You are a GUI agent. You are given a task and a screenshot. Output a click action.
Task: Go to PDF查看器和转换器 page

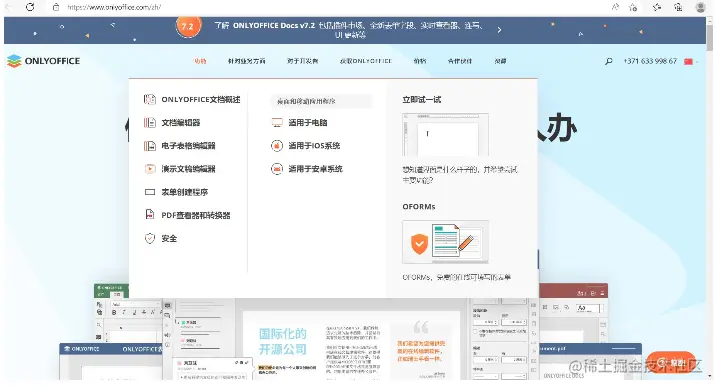196,215
